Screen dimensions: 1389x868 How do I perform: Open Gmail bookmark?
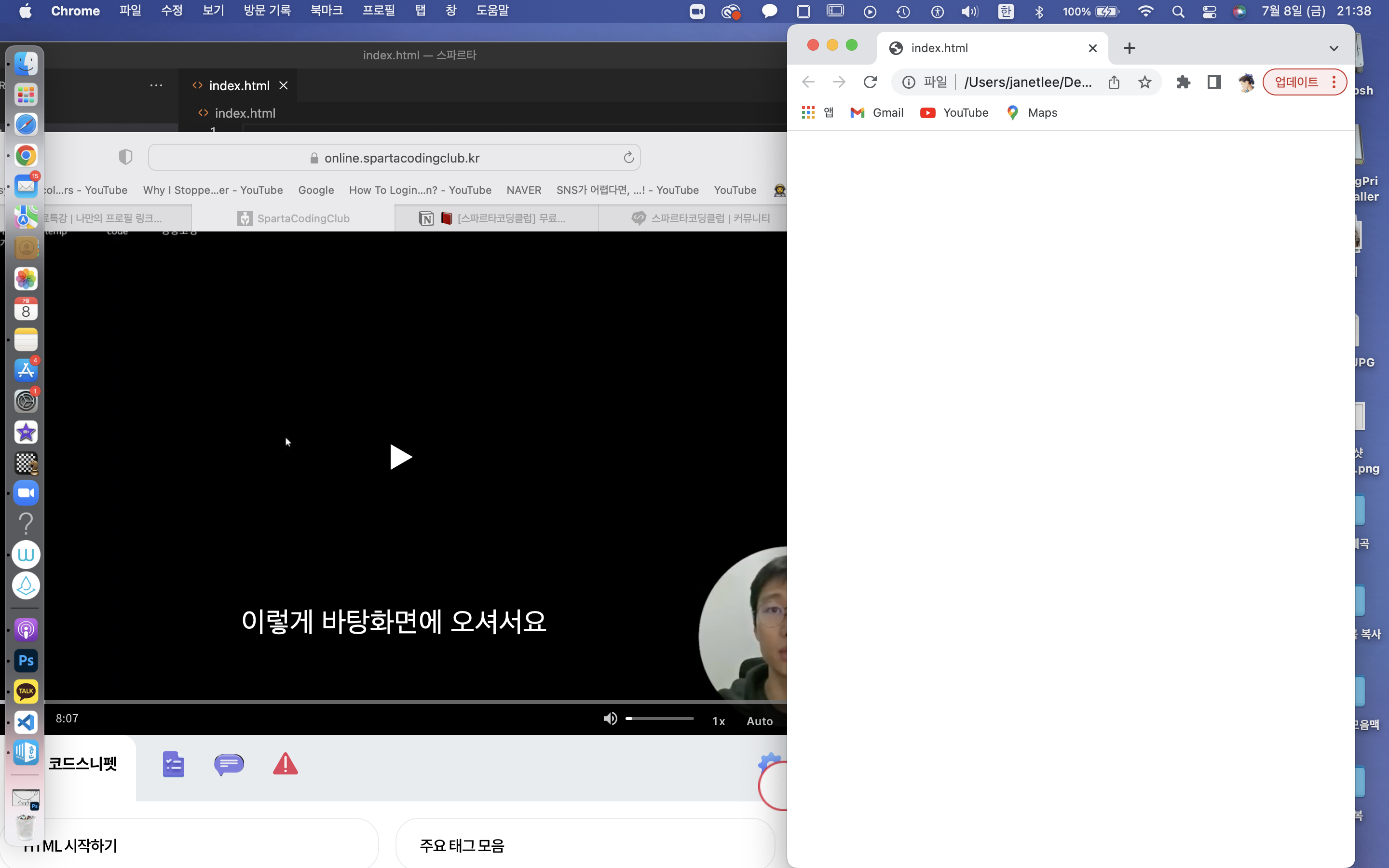(876, 112)
